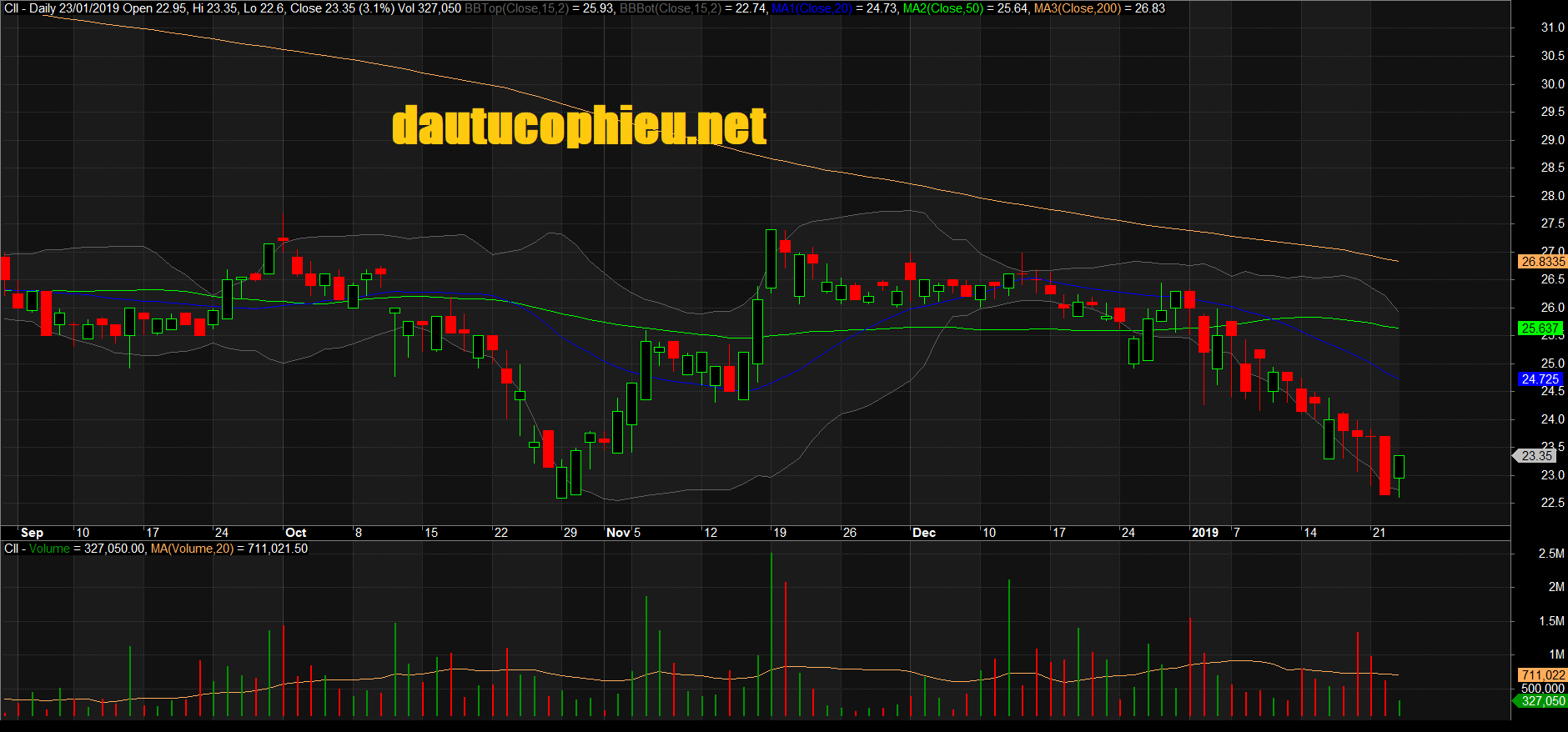Click the '26' date label on date axis

pos(850,533)
